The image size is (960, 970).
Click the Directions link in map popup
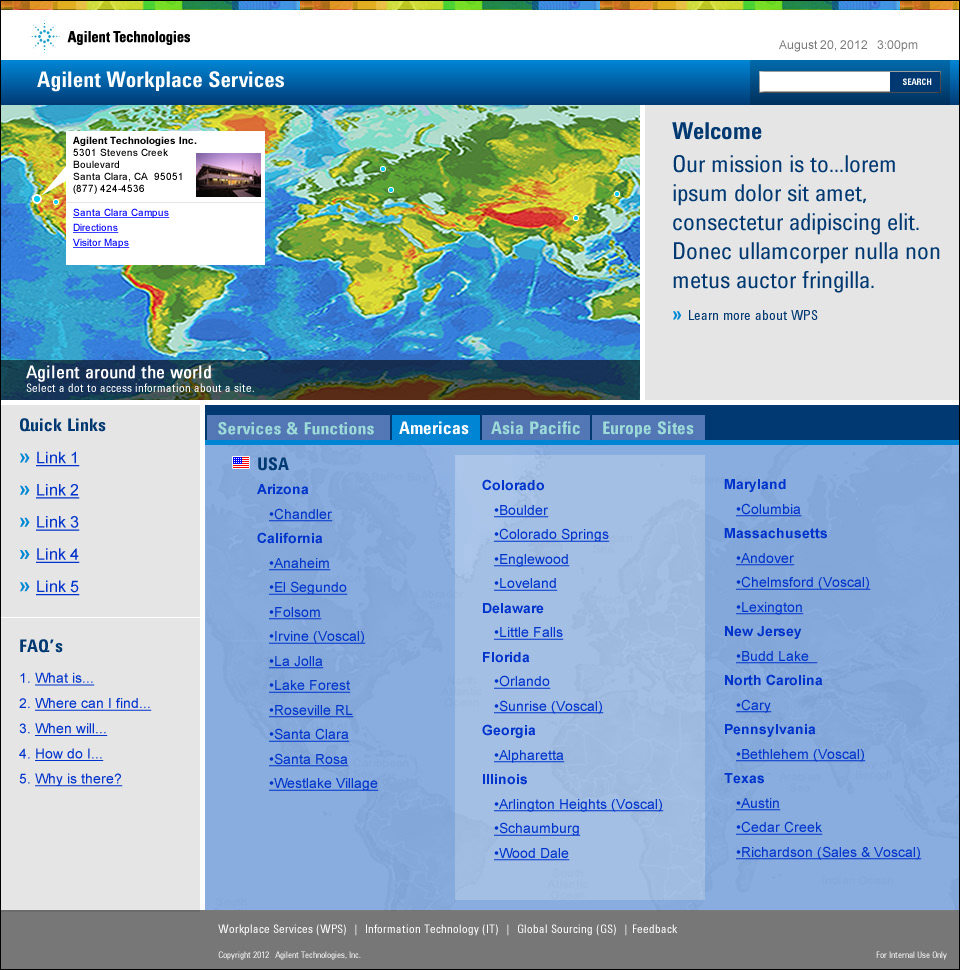pyautogui.click(x=95, y=228)
